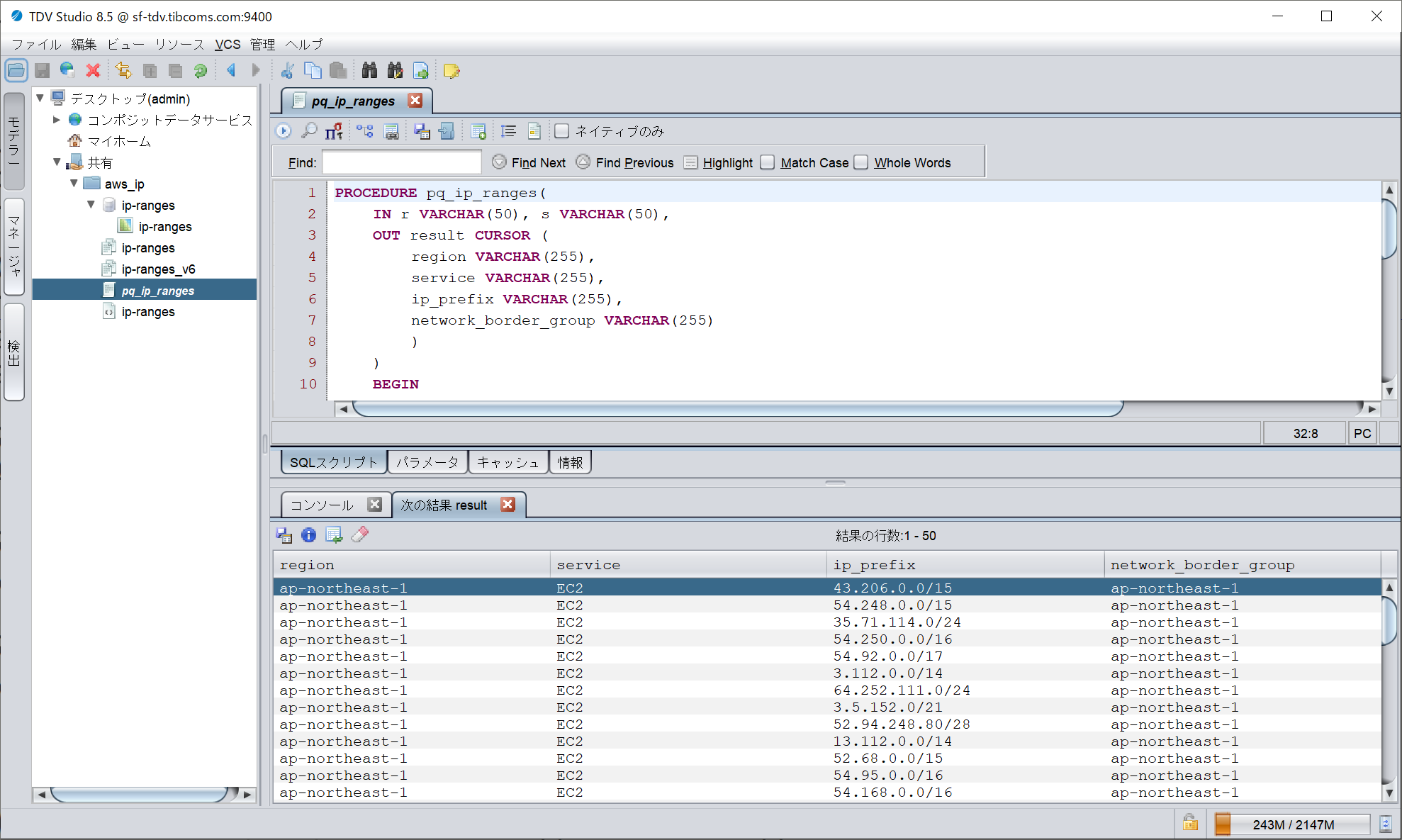Open the 編集 menu
The height and width of the screenshot is (840, 1402).
[84, 44]
